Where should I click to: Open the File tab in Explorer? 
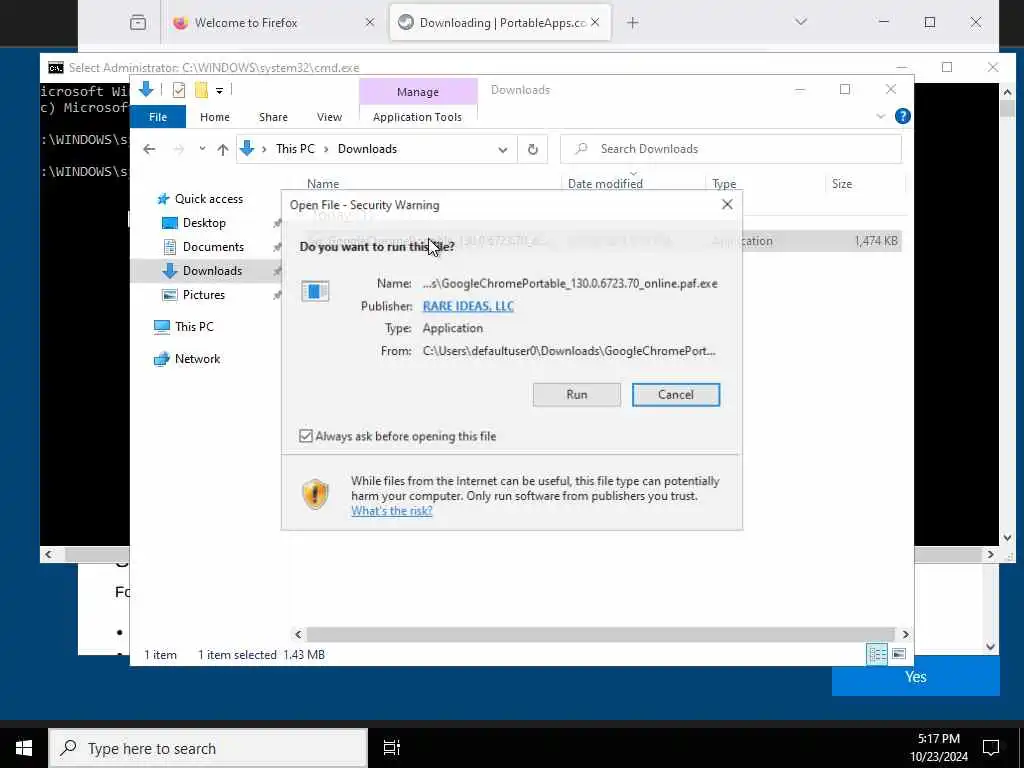pos(158,117)
